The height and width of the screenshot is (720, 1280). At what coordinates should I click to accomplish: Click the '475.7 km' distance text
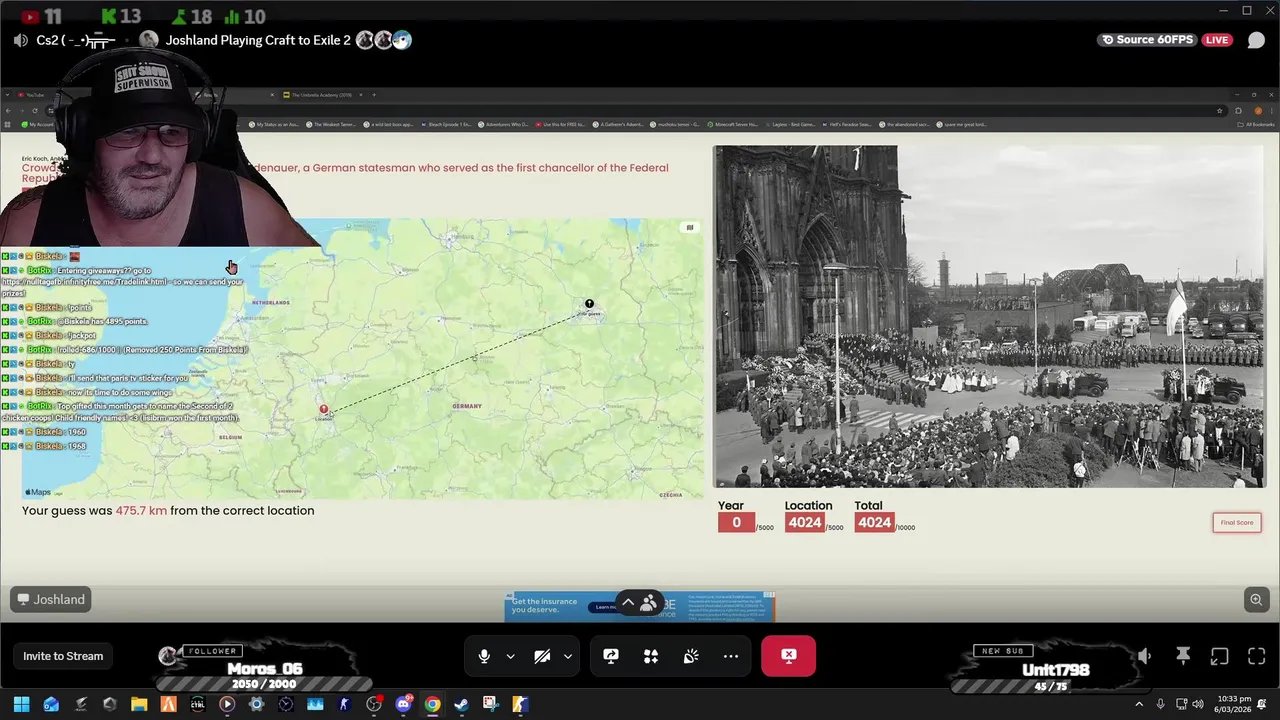(141, 510)
